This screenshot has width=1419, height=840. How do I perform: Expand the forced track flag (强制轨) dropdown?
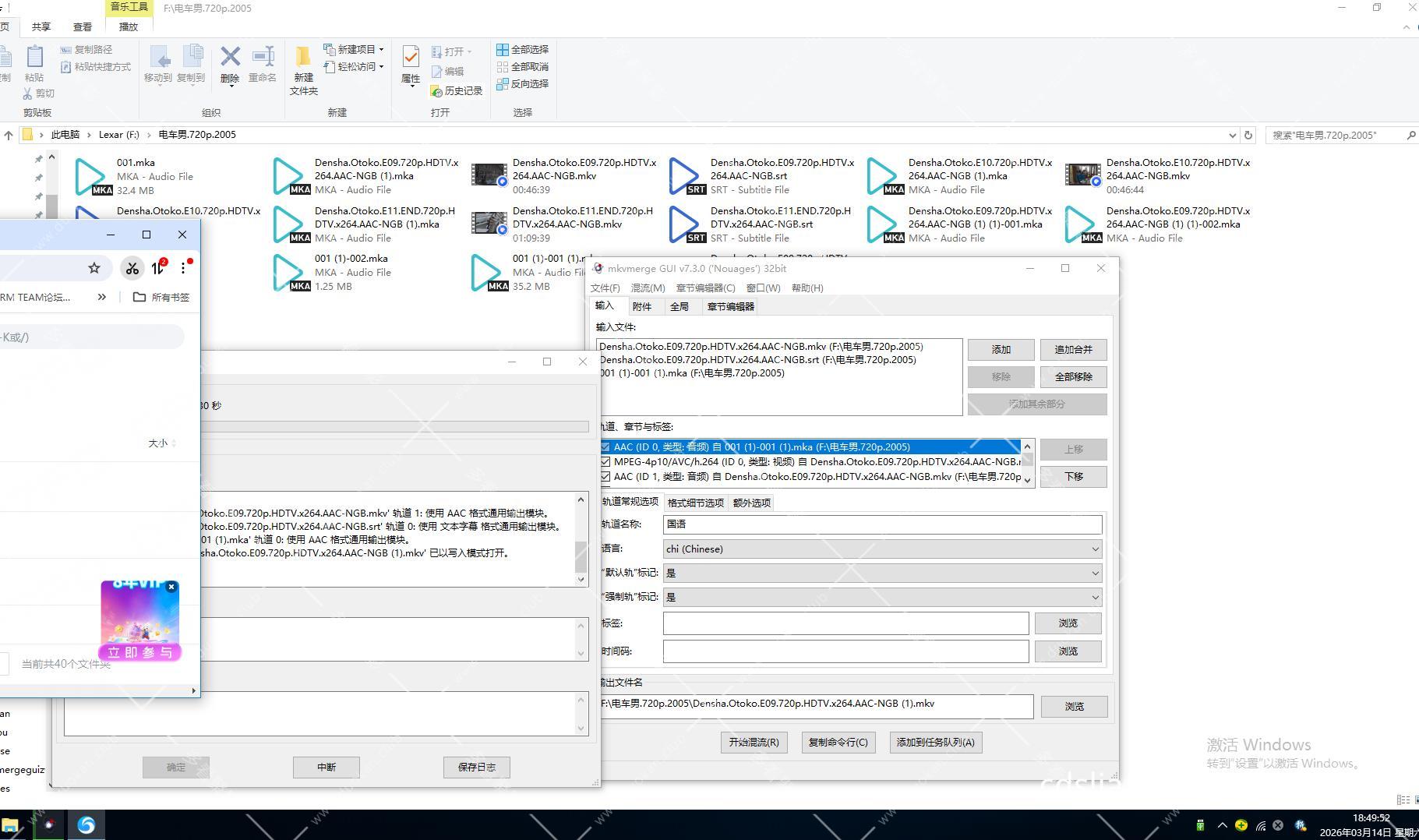point(882,598)
